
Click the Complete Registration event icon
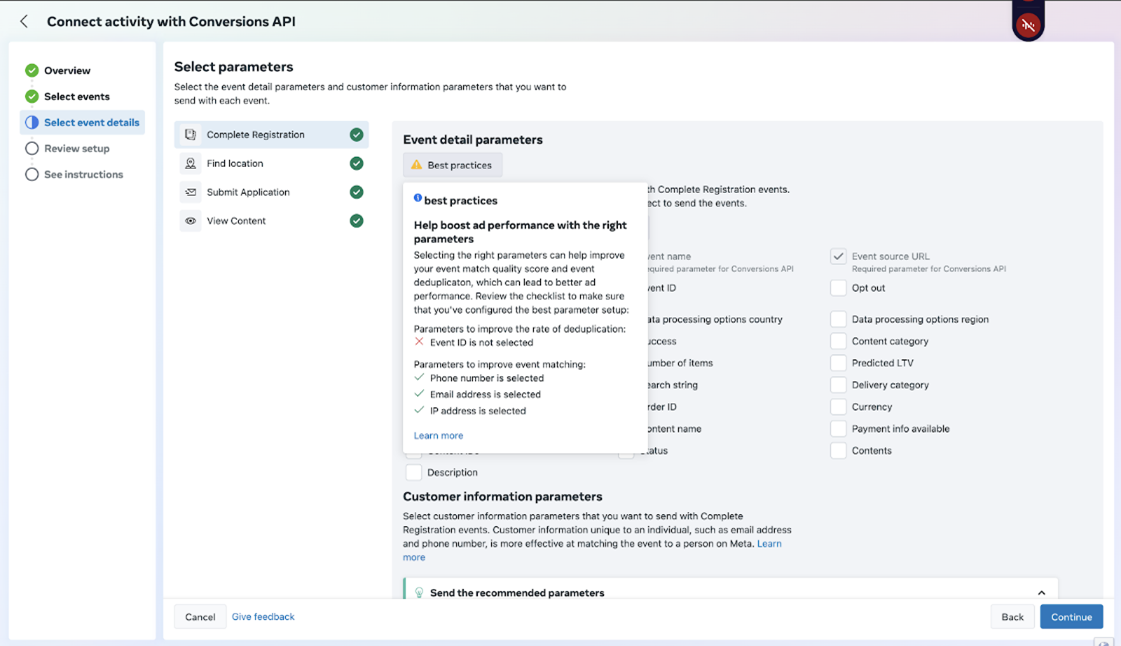pyautogui.click(x=190, y=134)
